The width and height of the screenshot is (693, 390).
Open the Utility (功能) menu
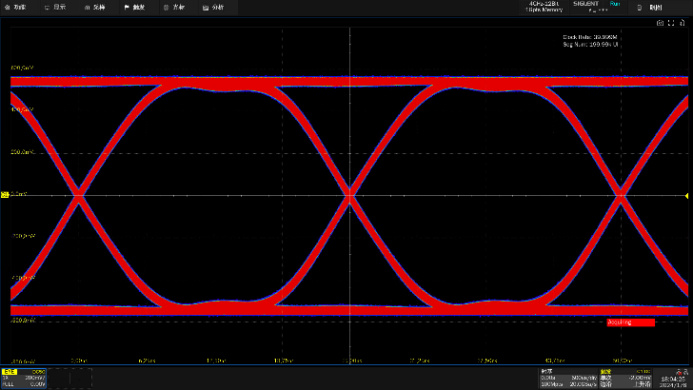click(15, 8)
